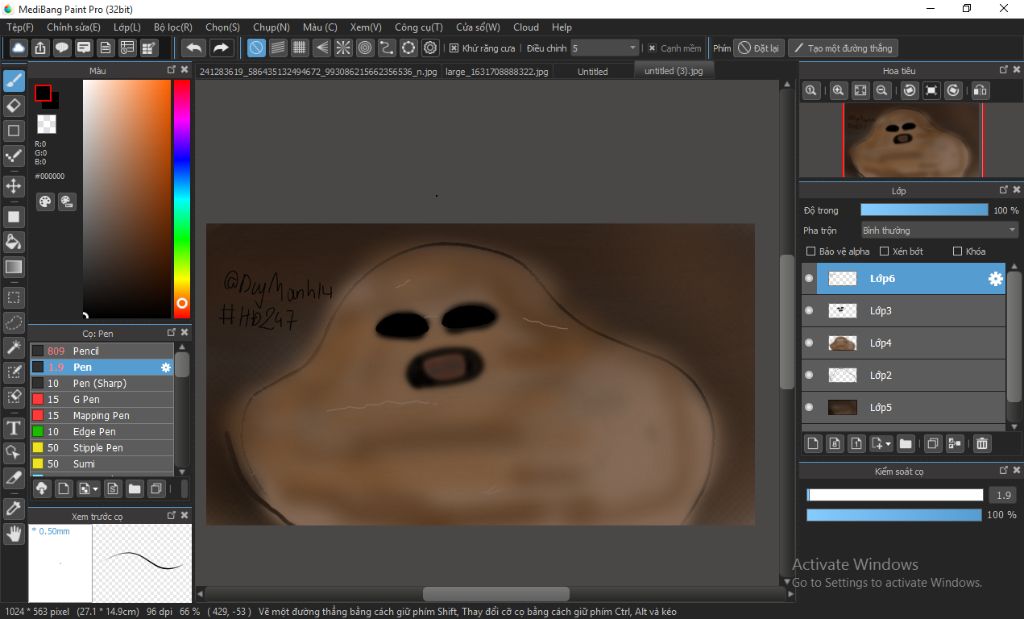Enable the crosshatch grid snap

(x=300, y=48)
